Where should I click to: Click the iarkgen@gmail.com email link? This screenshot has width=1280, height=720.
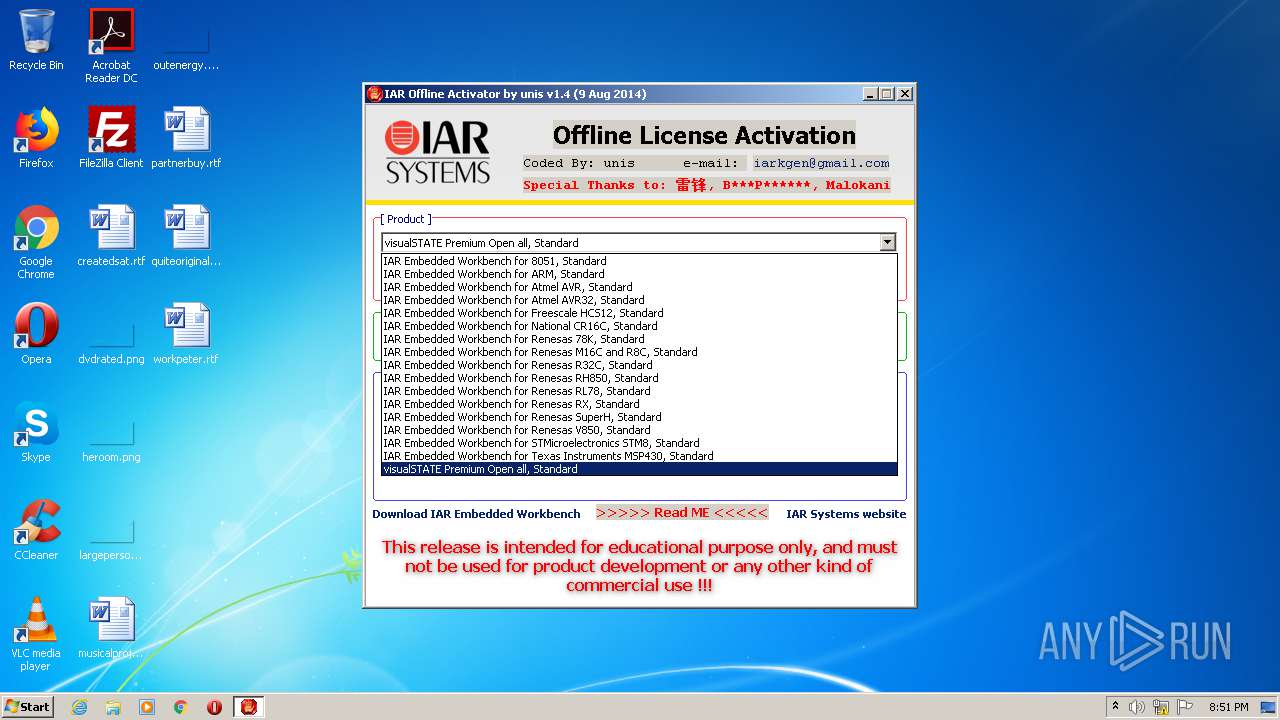click(x=821, y=163)
